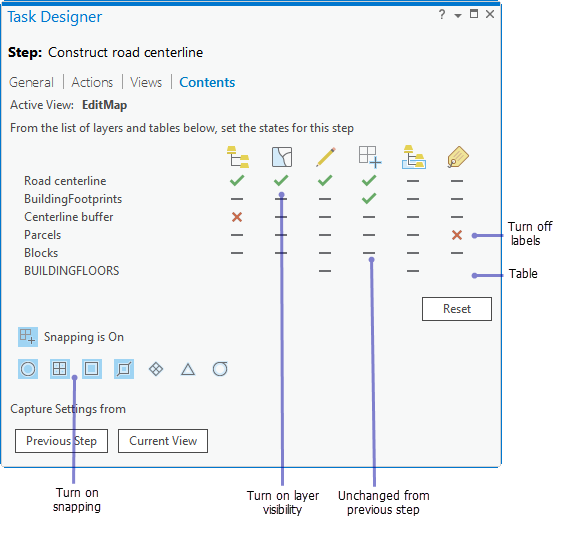Enable the tangent snapping circle icon

pyautogui.click(x=220, y=369)
